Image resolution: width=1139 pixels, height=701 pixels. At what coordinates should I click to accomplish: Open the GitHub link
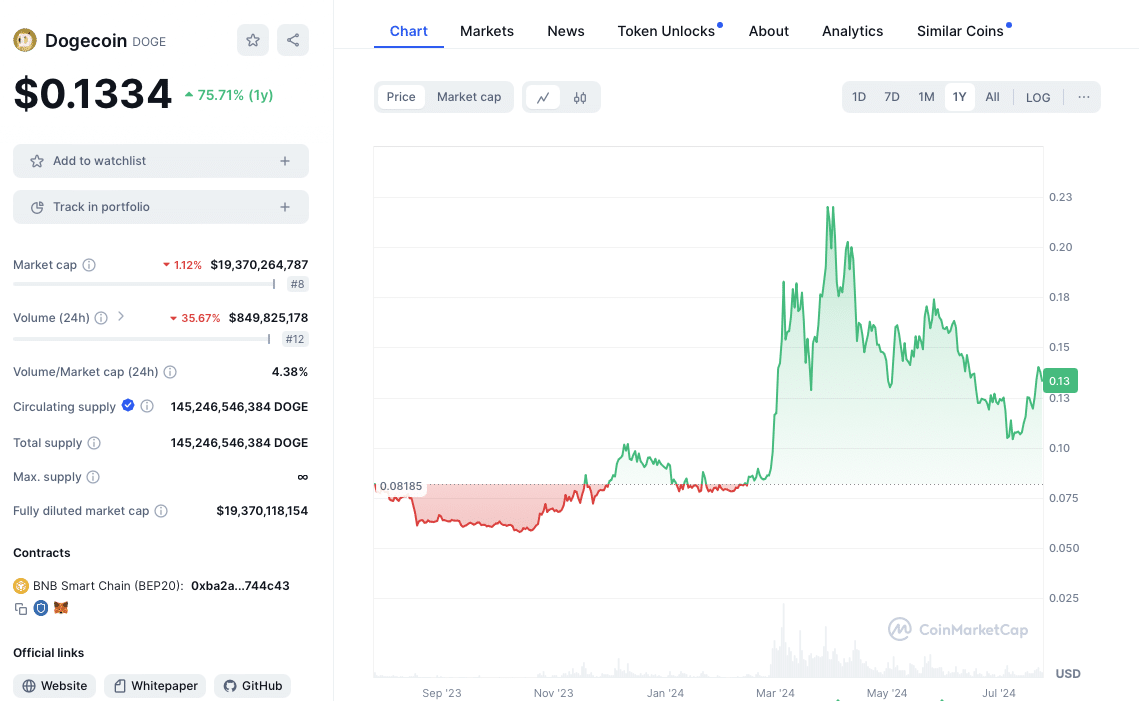252,686
